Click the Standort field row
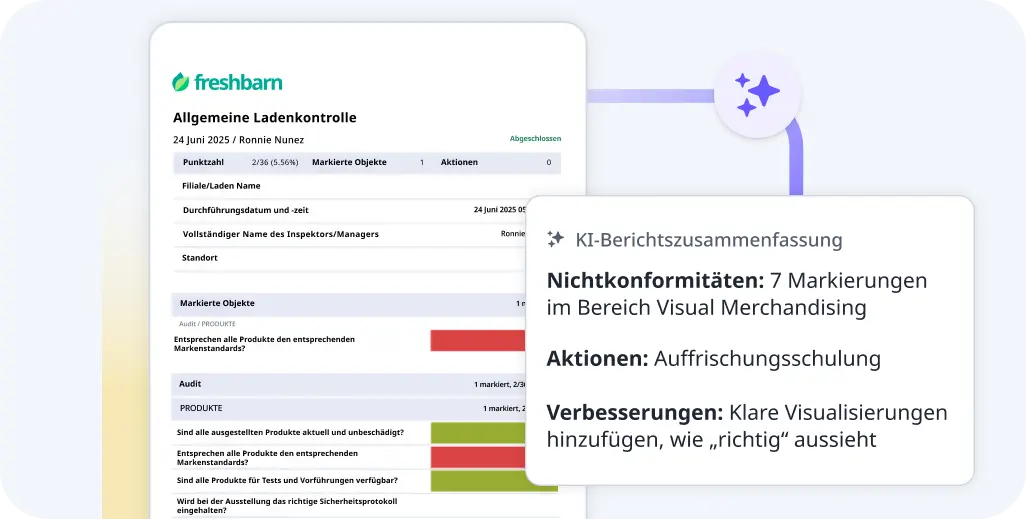 (x=200, y=258)
